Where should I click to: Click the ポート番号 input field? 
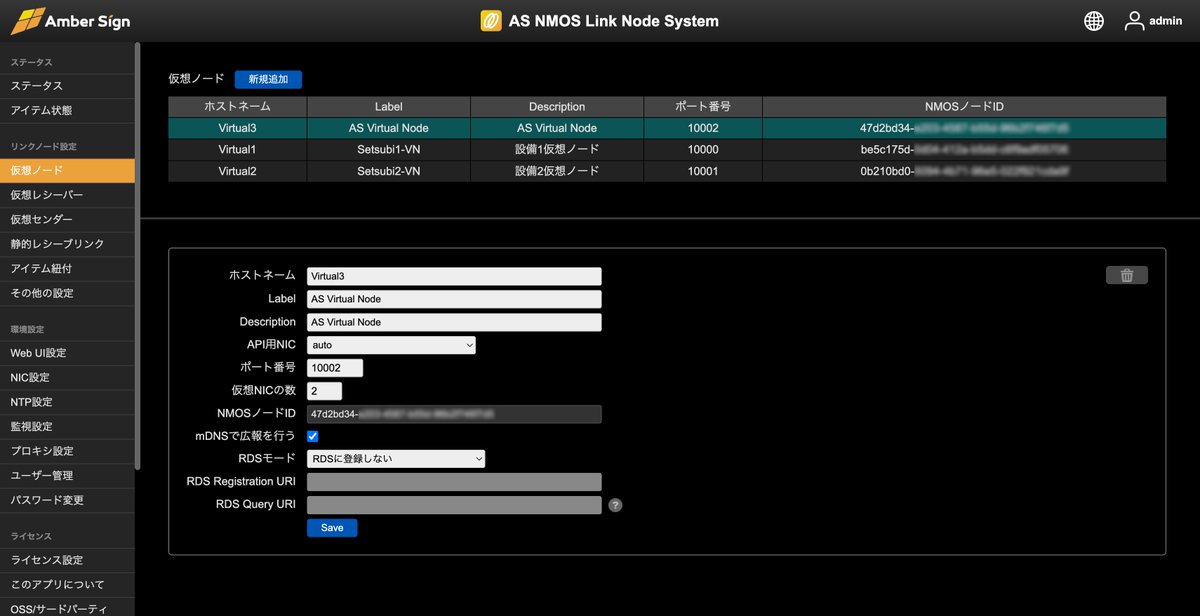pyautogui.click(x=335, y=368)
